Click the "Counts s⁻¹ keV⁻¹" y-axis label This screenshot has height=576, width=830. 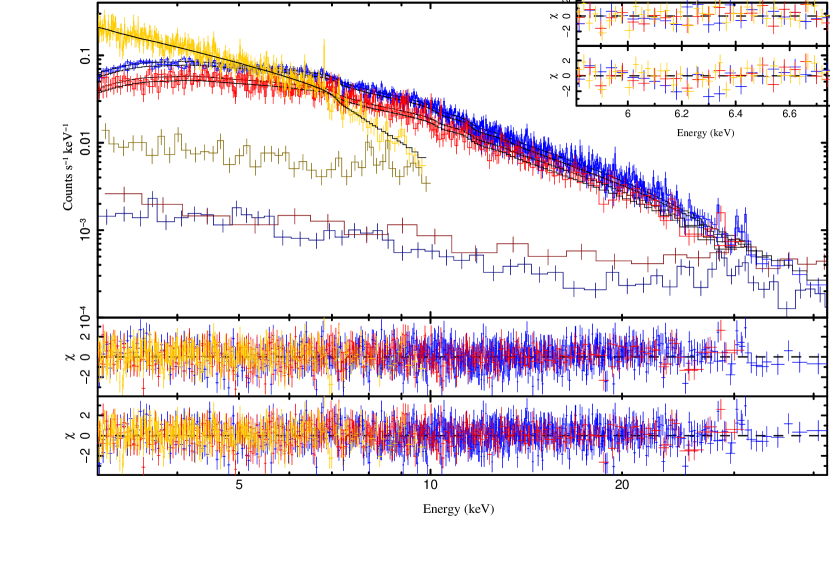(68, 167)
